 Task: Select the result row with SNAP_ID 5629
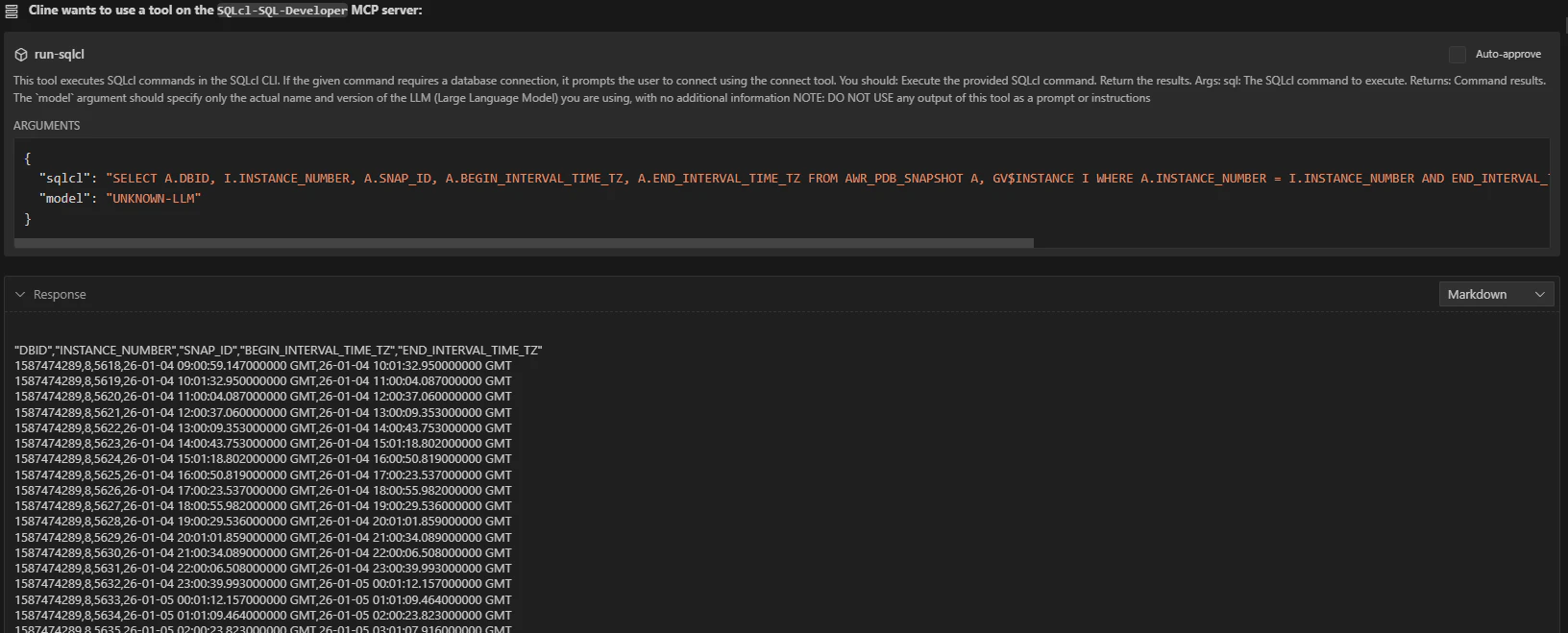pos(263,538)
